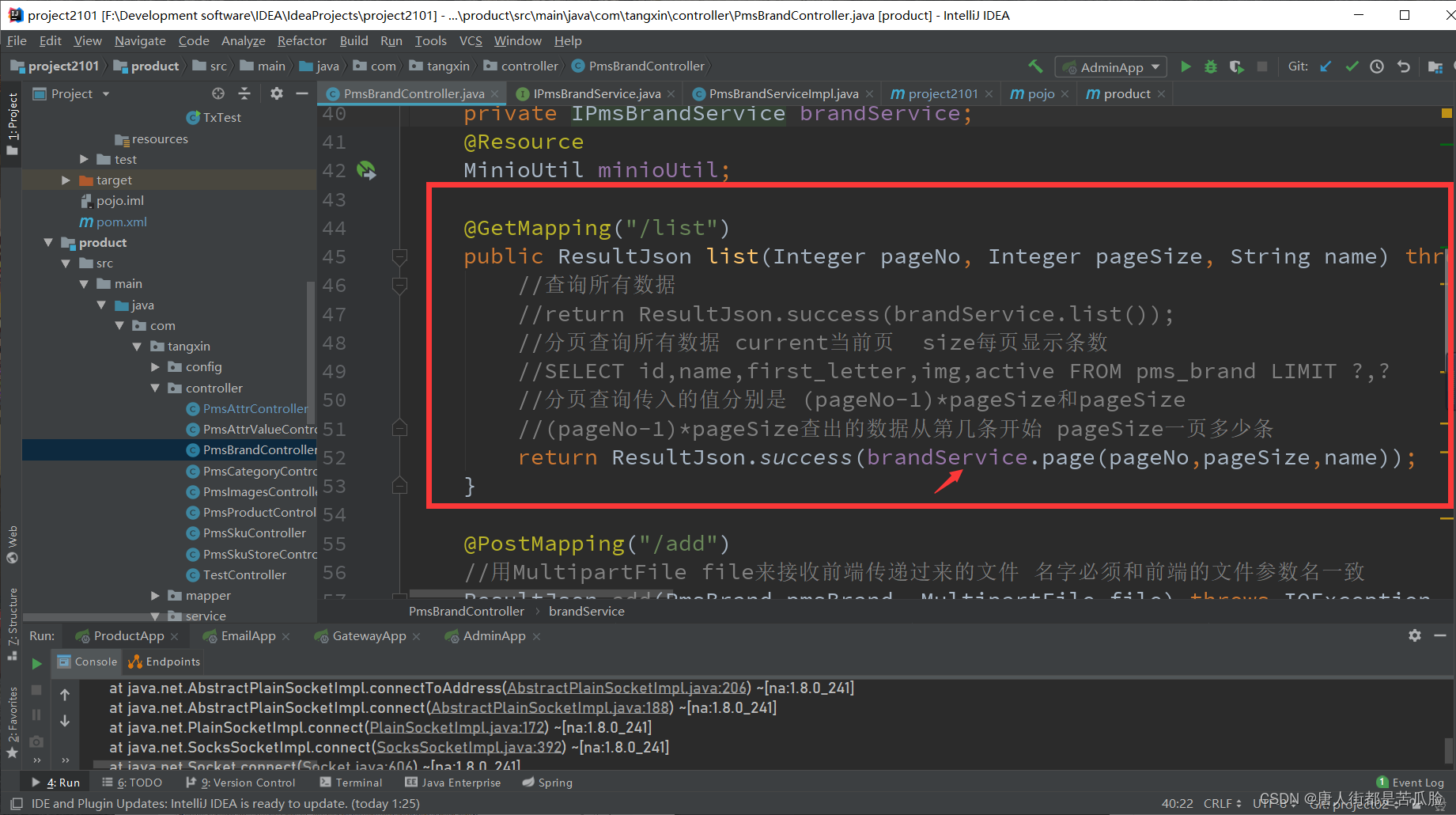
Task: Click the gutter bean icon at line 42
Action: coord(366,170)
